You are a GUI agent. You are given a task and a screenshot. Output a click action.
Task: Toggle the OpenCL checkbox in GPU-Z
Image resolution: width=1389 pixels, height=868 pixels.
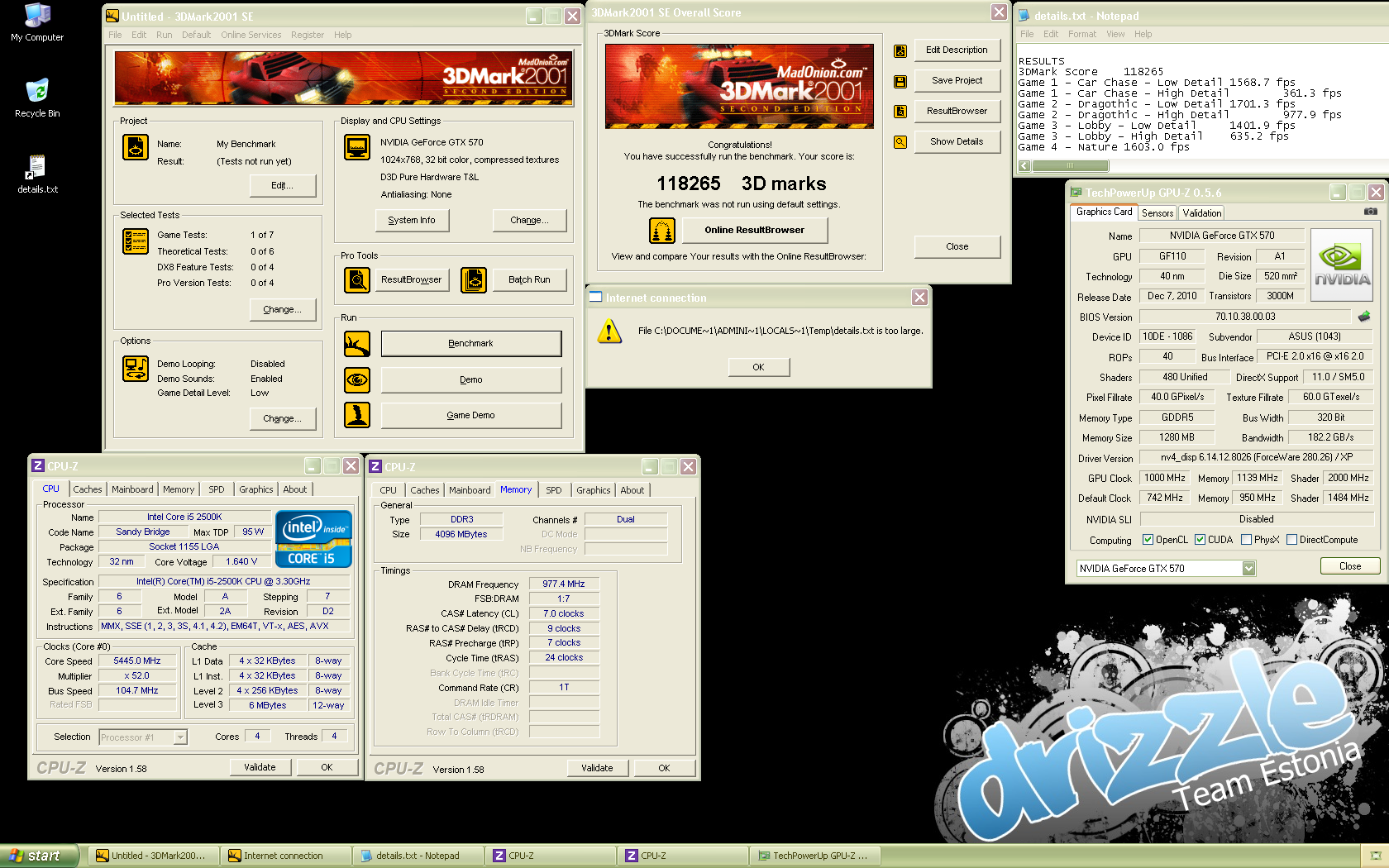coord(1148,540)
